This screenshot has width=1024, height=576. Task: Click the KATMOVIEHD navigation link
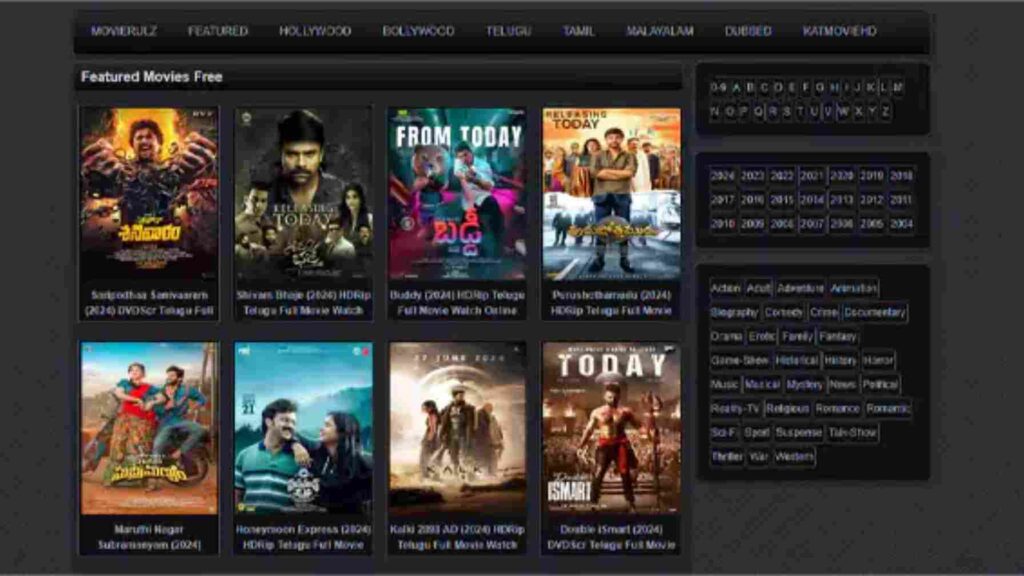point(841,31)
